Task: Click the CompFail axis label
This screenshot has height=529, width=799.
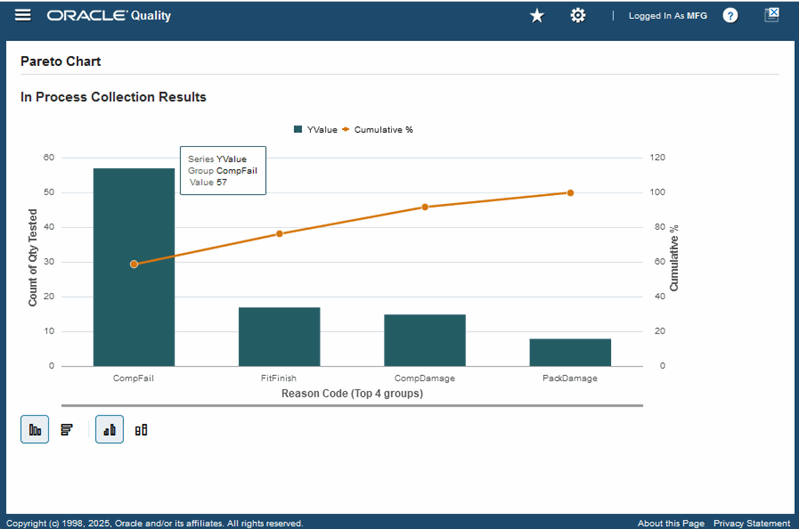Action: click(134, 378)
